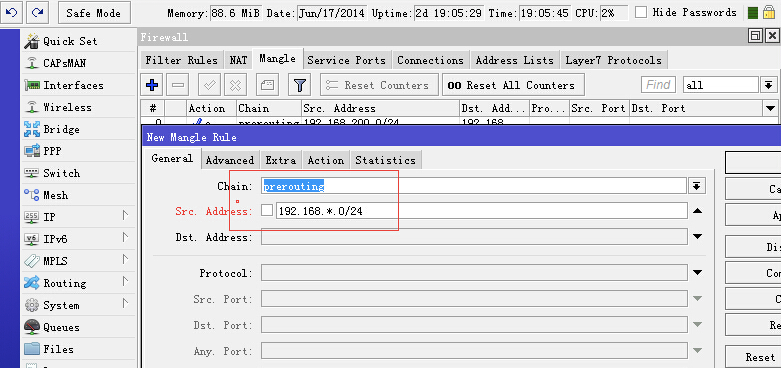Open the filter funnel icon
This screenshot has height=368, width=781.
(299, 85)
